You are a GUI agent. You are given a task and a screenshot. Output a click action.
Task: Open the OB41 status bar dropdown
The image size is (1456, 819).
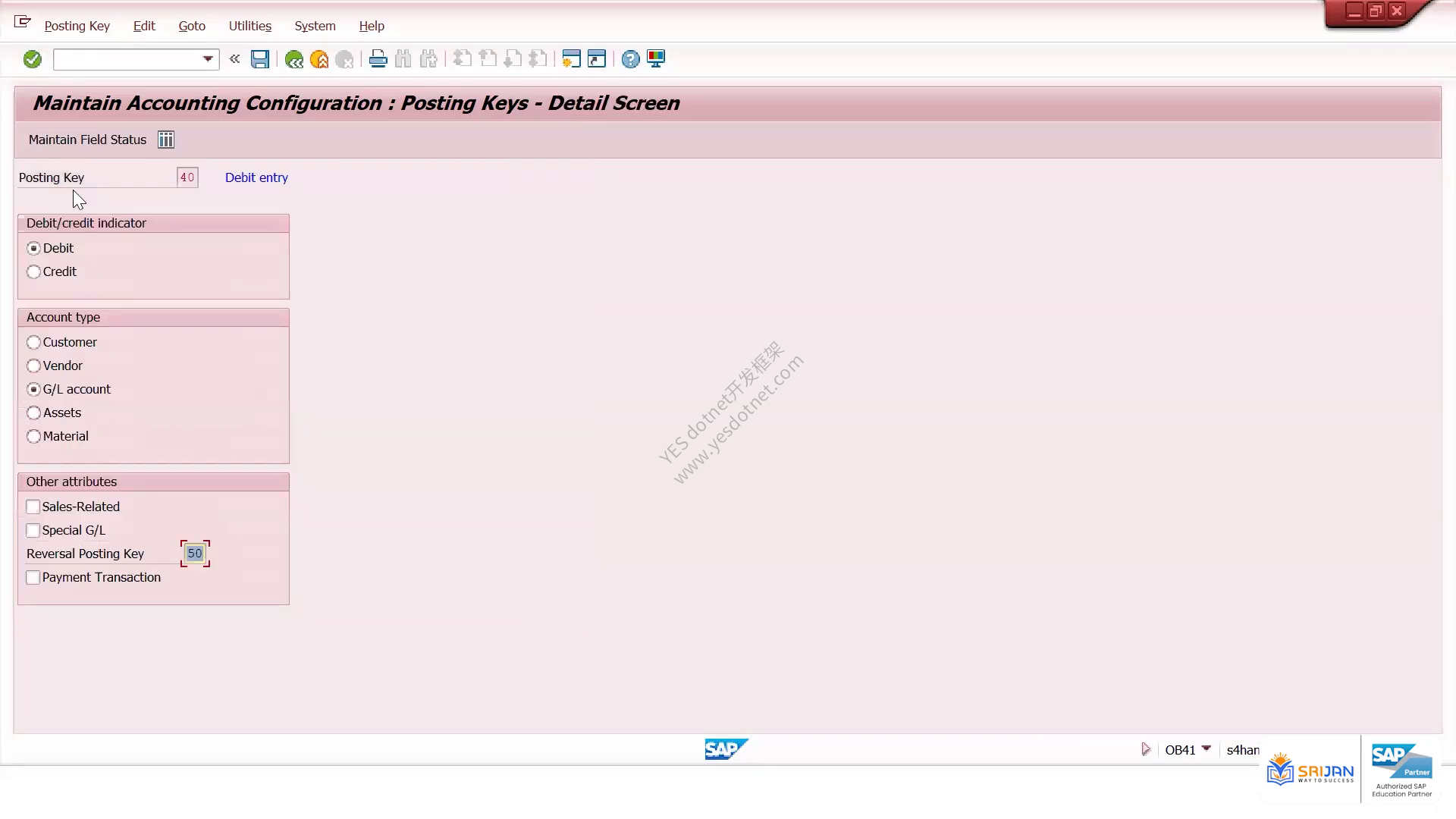[1207, 749]
